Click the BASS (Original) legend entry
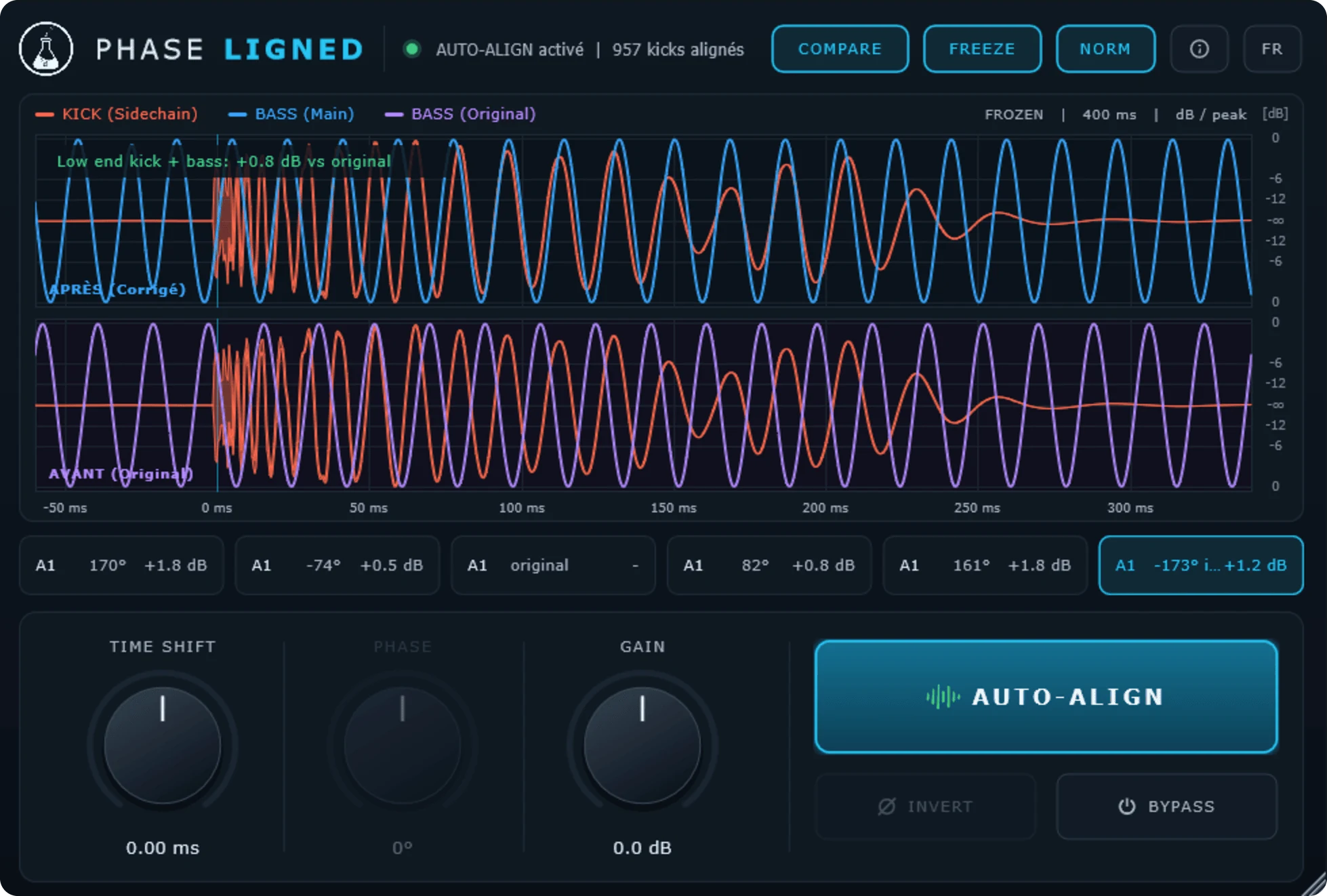Screen dimensions: 1327x896 [x=461, y=114]
